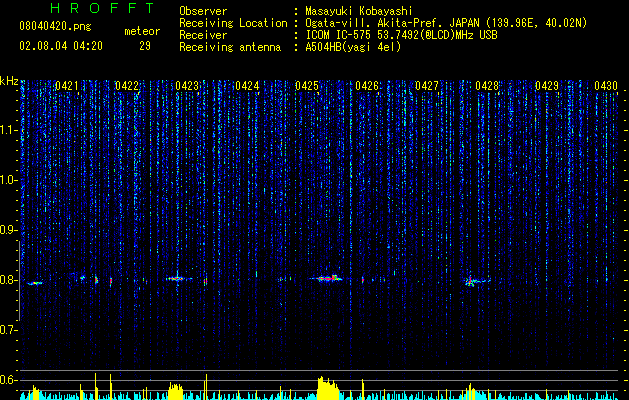Click the 0423 time marker

(187, 86)
